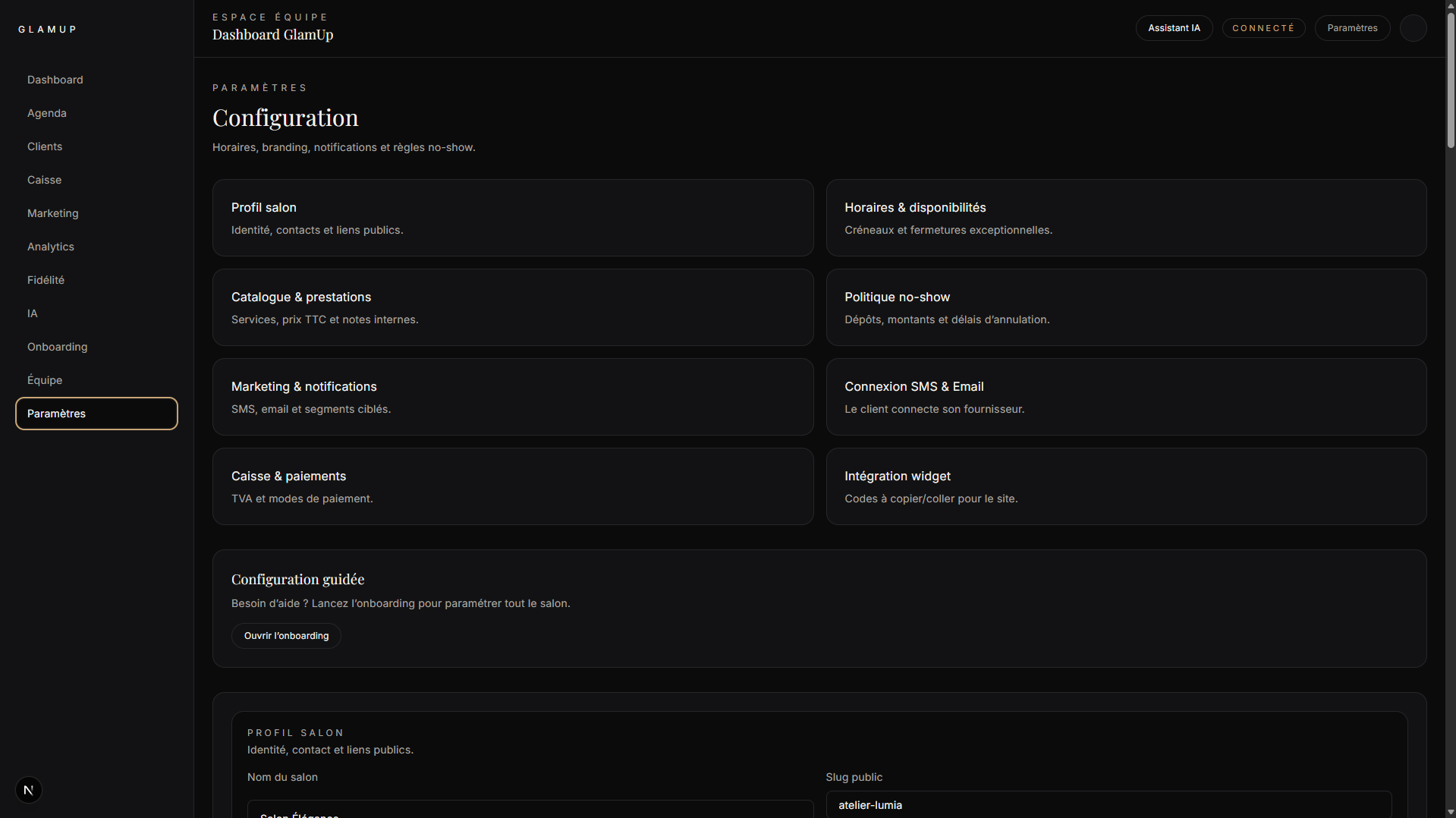Open Agenda from the sidebar
1456x818 pixels.
tap(47, 113)
